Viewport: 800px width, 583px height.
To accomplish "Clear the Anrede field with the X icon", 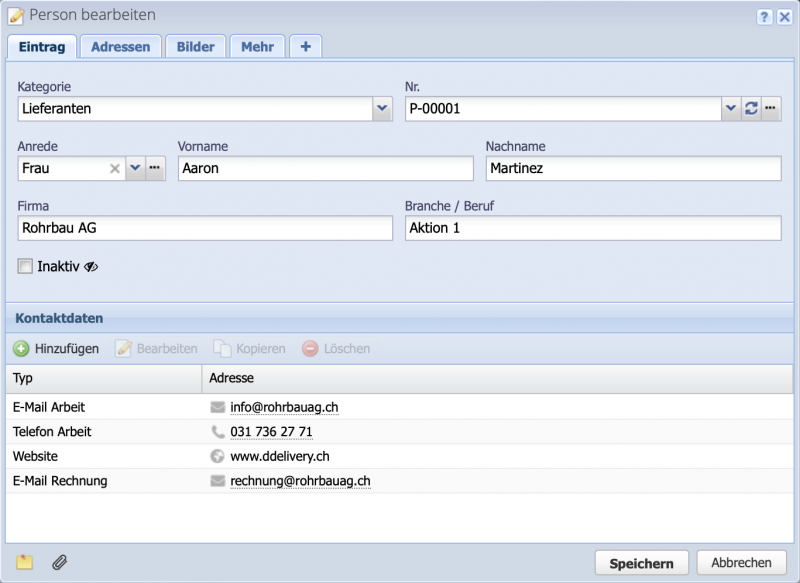I will (x=112, y=168).
